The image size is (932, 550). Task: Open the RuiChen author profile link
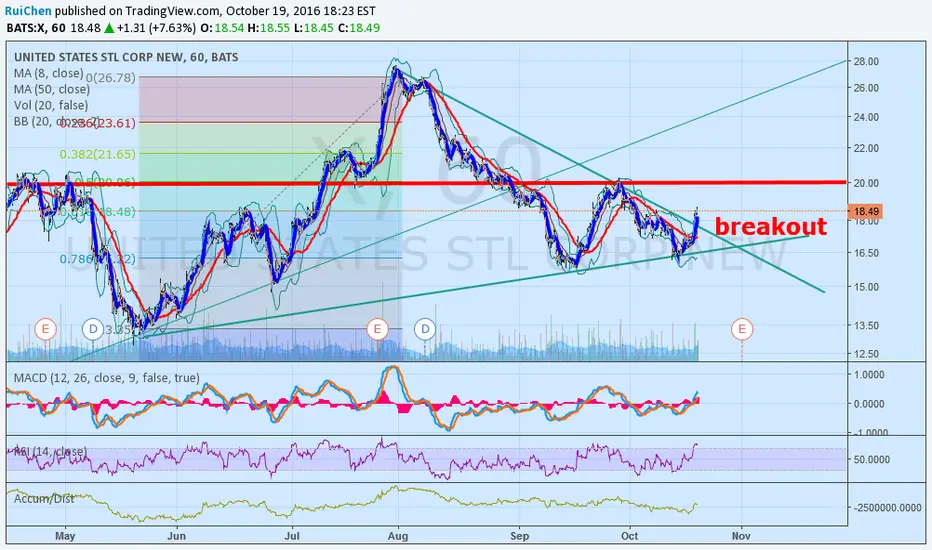tap(28, 11)
